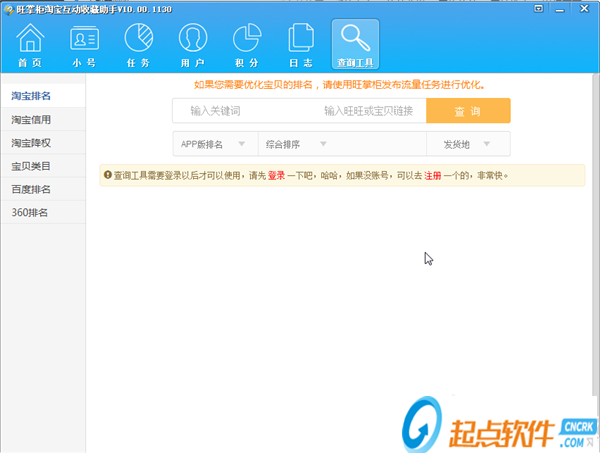Open the 积分 points chart icon
Screen dimensions: 600x453
(247, 45)
